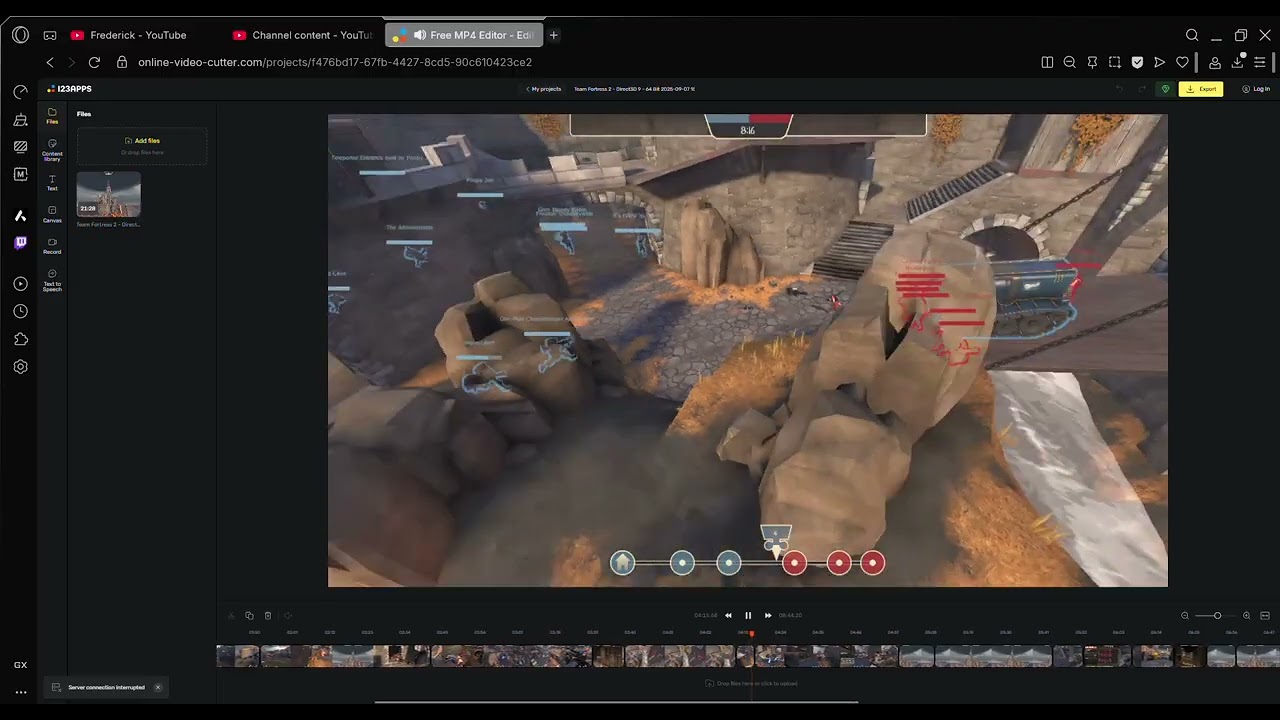
Task: Skip backward in the video
Action: (728, 616)
